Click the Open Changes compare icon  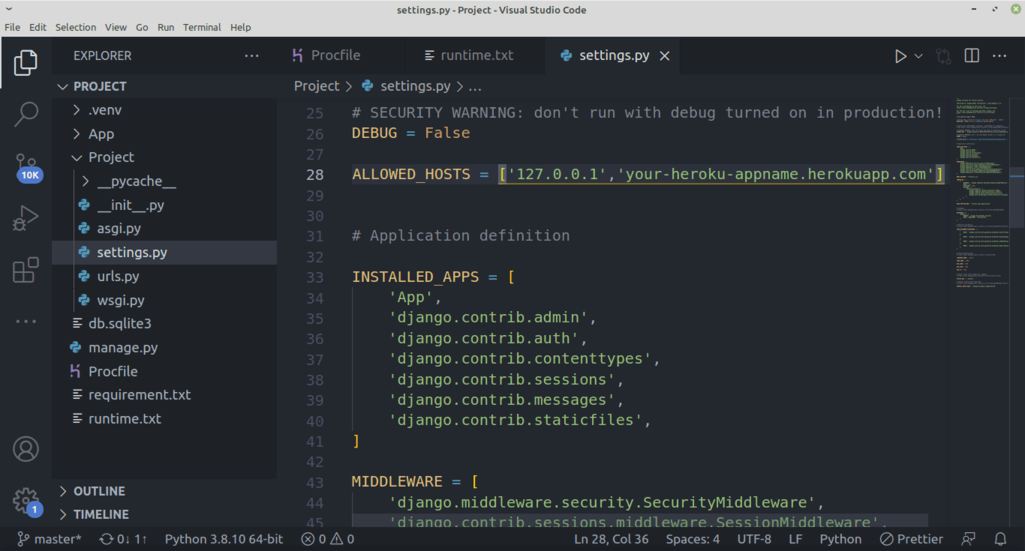point(943,56)
